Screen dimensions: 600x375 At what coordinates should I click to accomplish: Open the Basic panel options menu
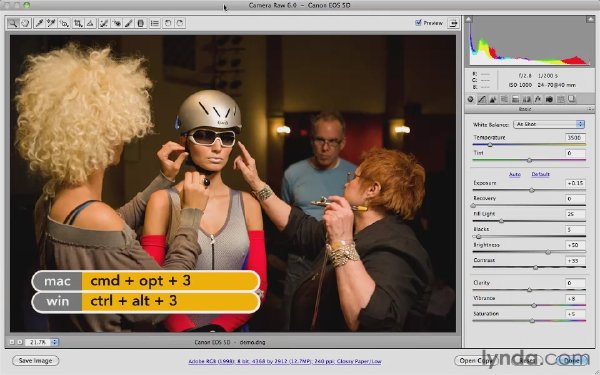pyautogui.click(x=590, y=109)
